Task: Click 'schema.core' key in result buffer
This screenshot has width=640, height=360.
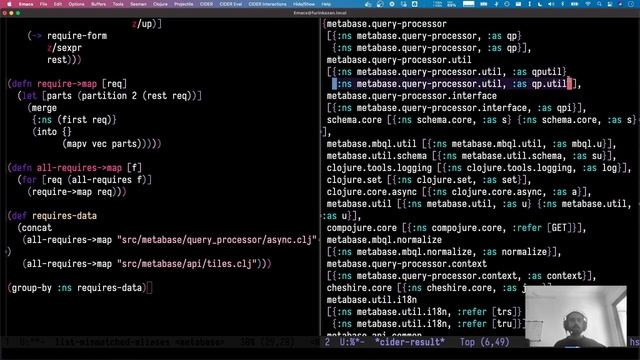Action: [x=354, y=120]
